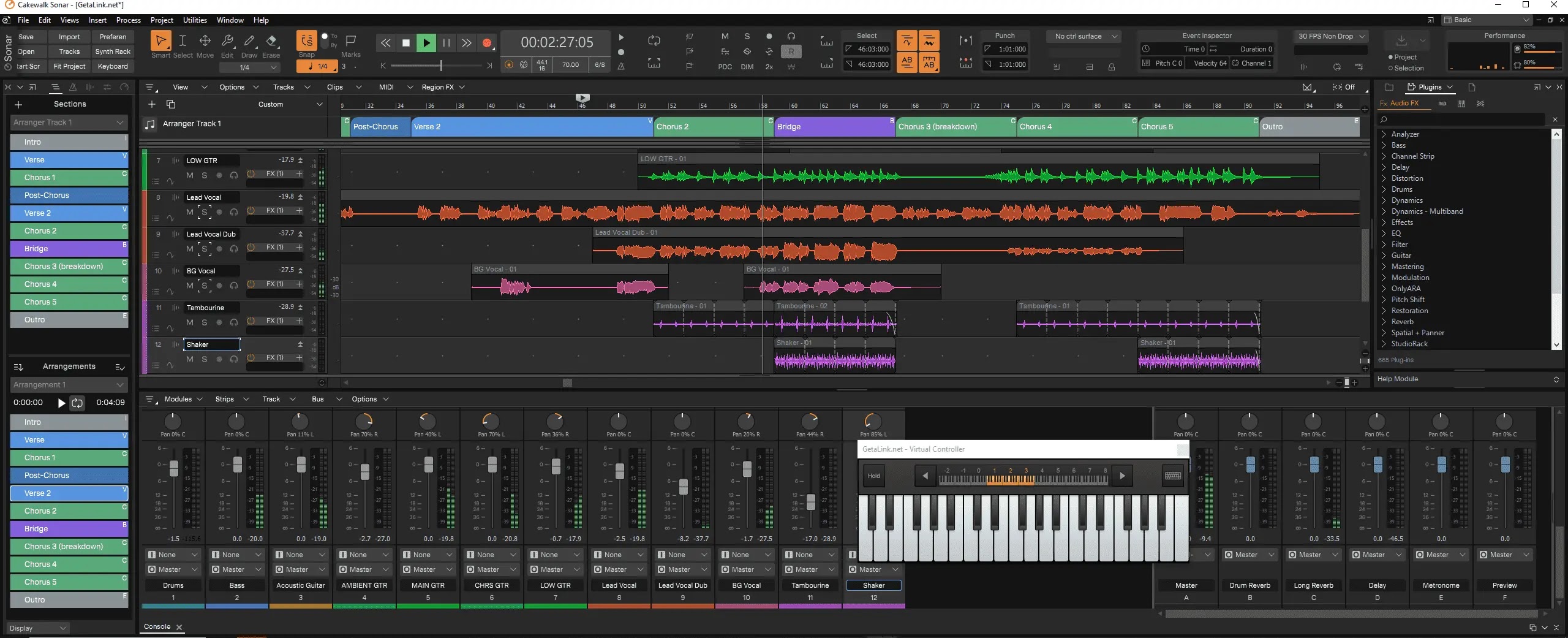Solo the Shaker track
The image size is (1568, 638).
click(x=204, y=359)
